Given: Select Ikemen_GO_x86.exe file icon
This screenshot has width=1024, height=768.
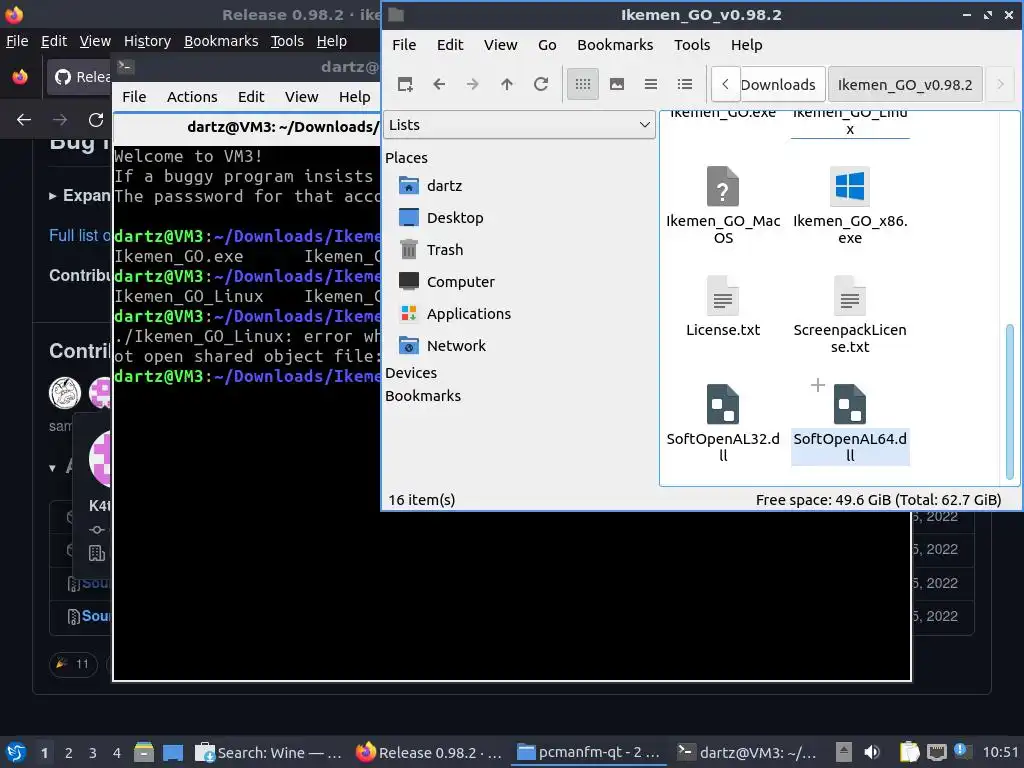Looking at the screenshot, I should (850, 187).
